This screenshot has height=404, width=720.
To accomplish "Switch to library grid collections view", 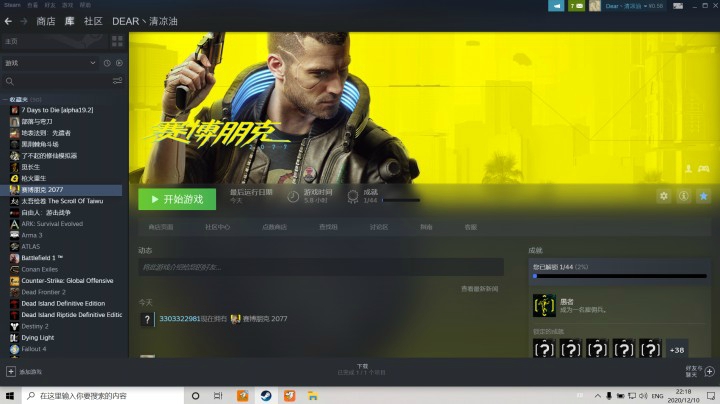I will [117, 41].
